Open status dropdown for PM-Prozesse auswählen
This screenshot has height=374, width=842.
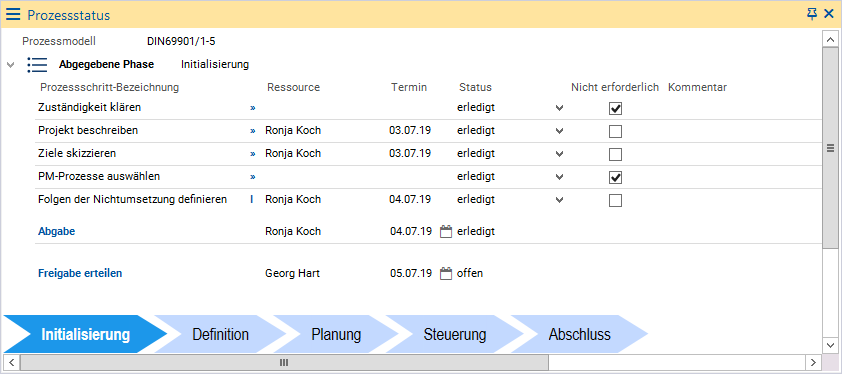coord(560,177)
